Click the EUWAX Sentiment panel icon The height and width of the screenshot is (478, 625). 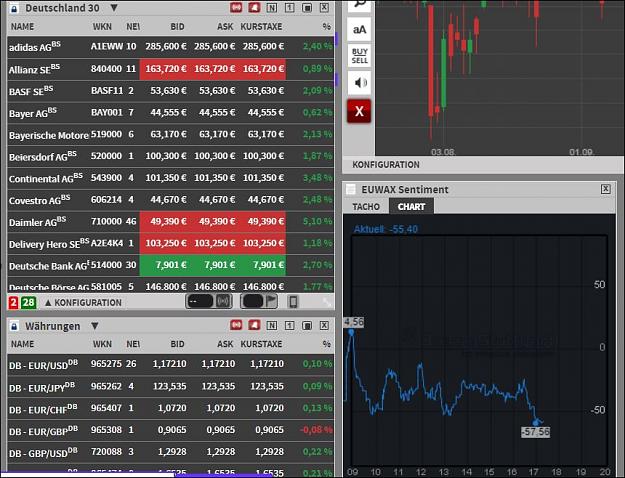tap(350, 189)
